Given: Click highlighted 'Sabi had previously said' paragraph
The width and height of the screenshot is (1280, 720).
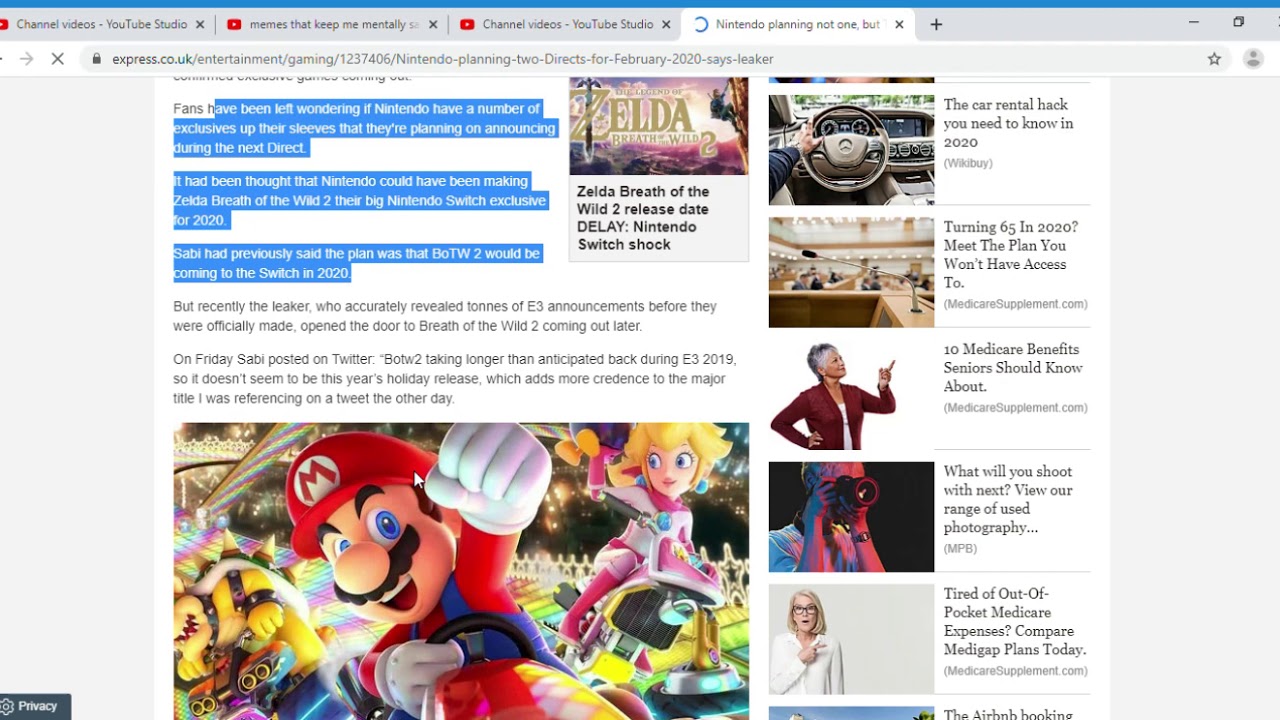Looking at the screenshot, I should 357,263.
